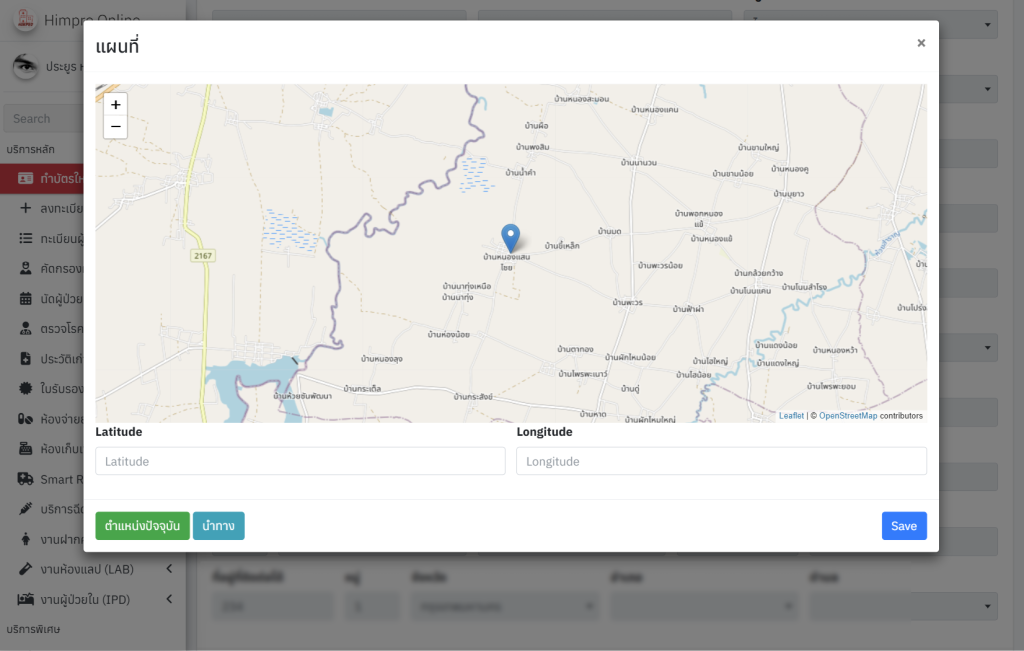Click the บ้านหนองหว้า village label
The height and width of the screenshot is (651, 1024).
(835, 350)
